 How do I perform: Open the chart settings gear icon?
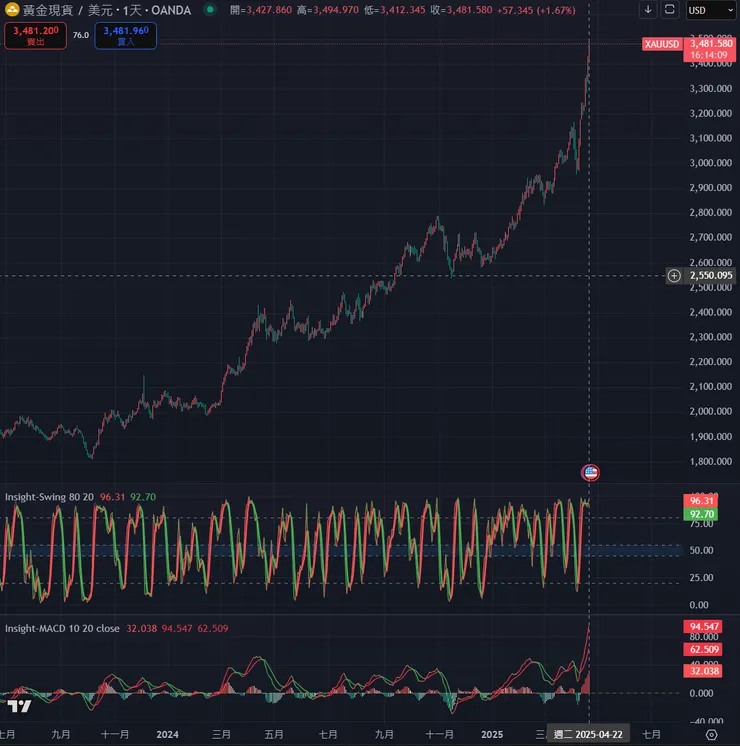[x=711, y=735]
